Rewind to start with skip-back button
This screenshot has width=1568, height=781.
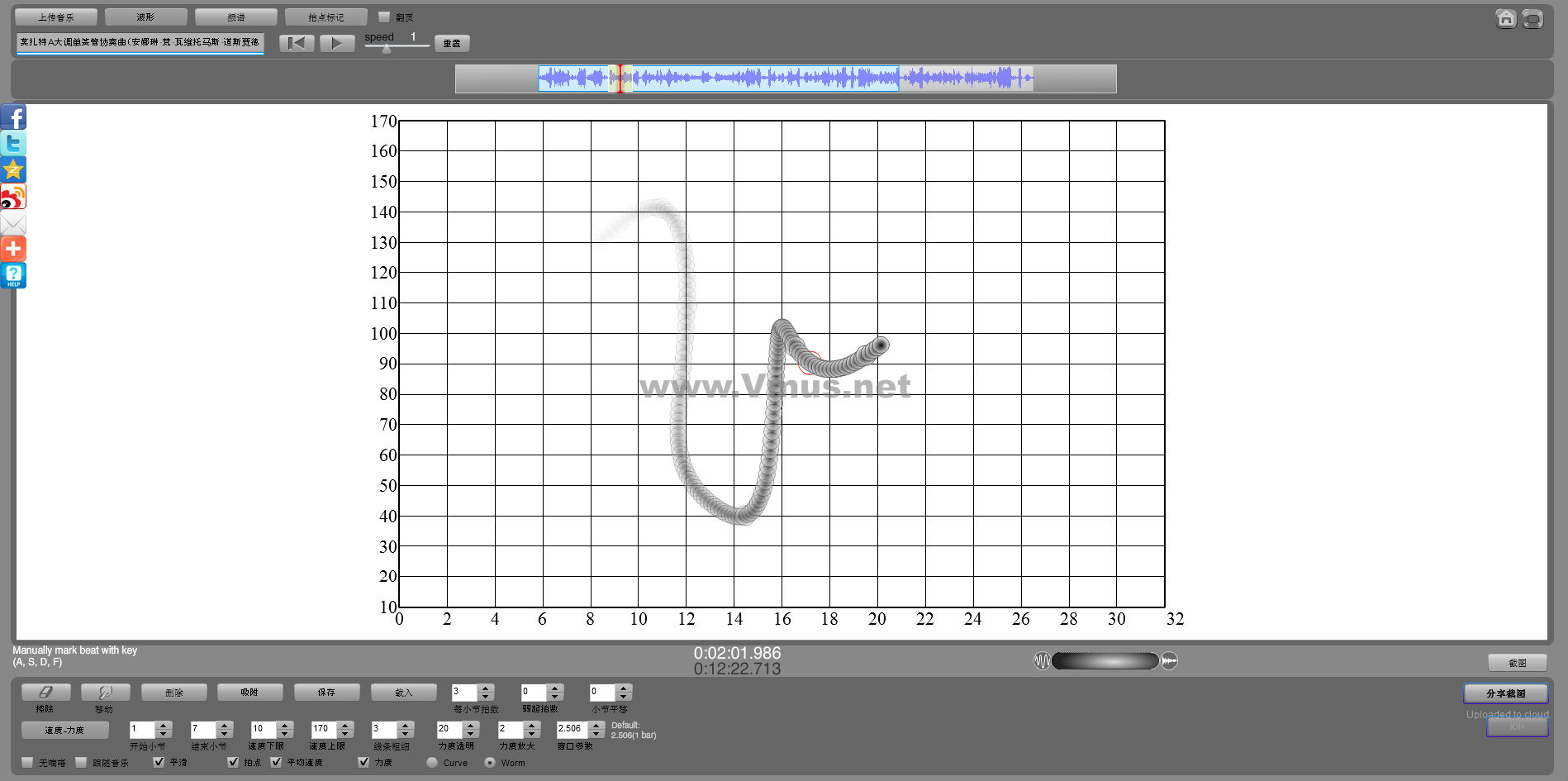coord(297,43)
